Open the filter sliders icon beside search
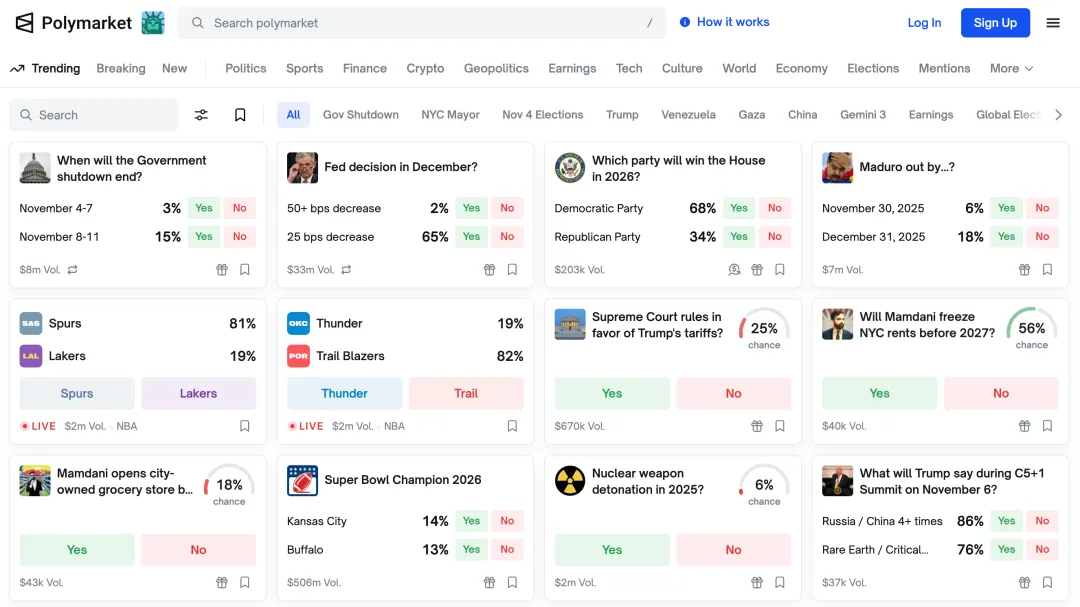Viewport: 1080px width, 607px height. [201, 115]
